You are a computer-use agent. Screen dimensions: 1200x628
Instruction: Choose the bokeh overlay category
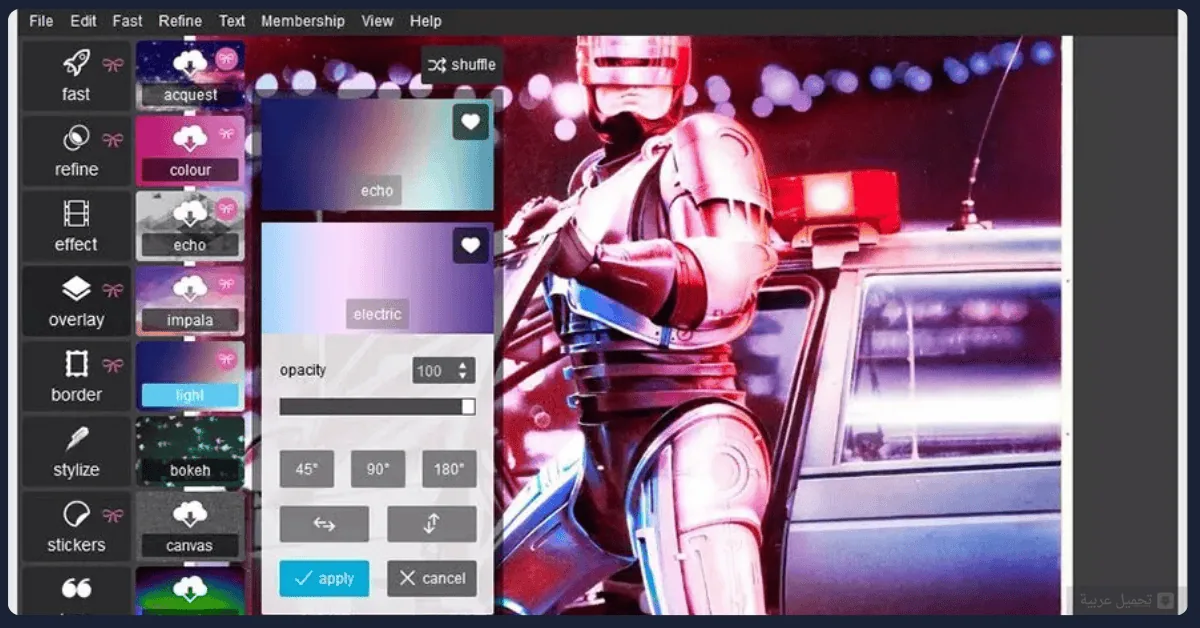point(190,451)
